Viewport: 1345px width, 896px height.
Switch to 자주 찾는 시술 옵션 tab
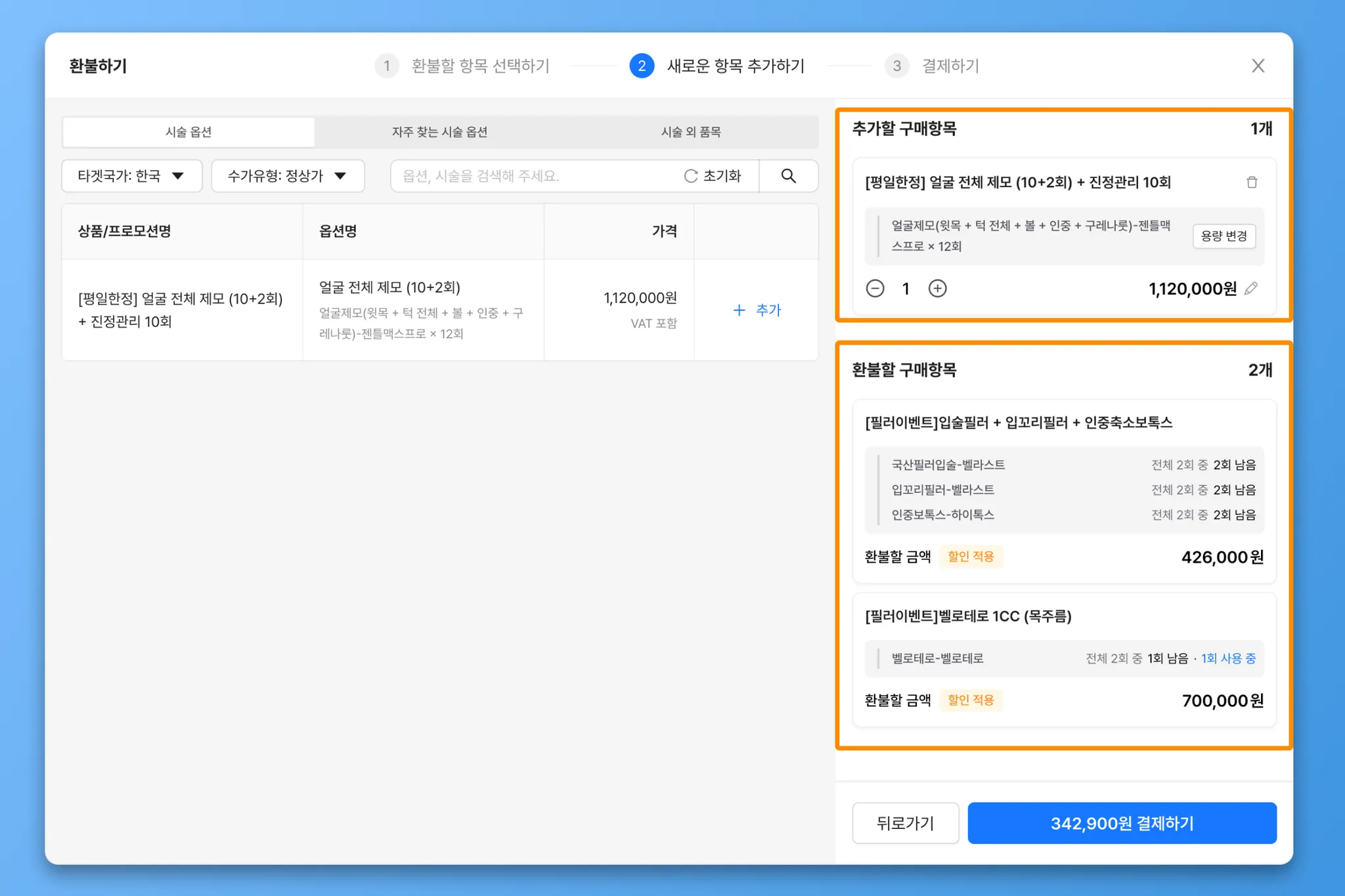pos(439,132)
